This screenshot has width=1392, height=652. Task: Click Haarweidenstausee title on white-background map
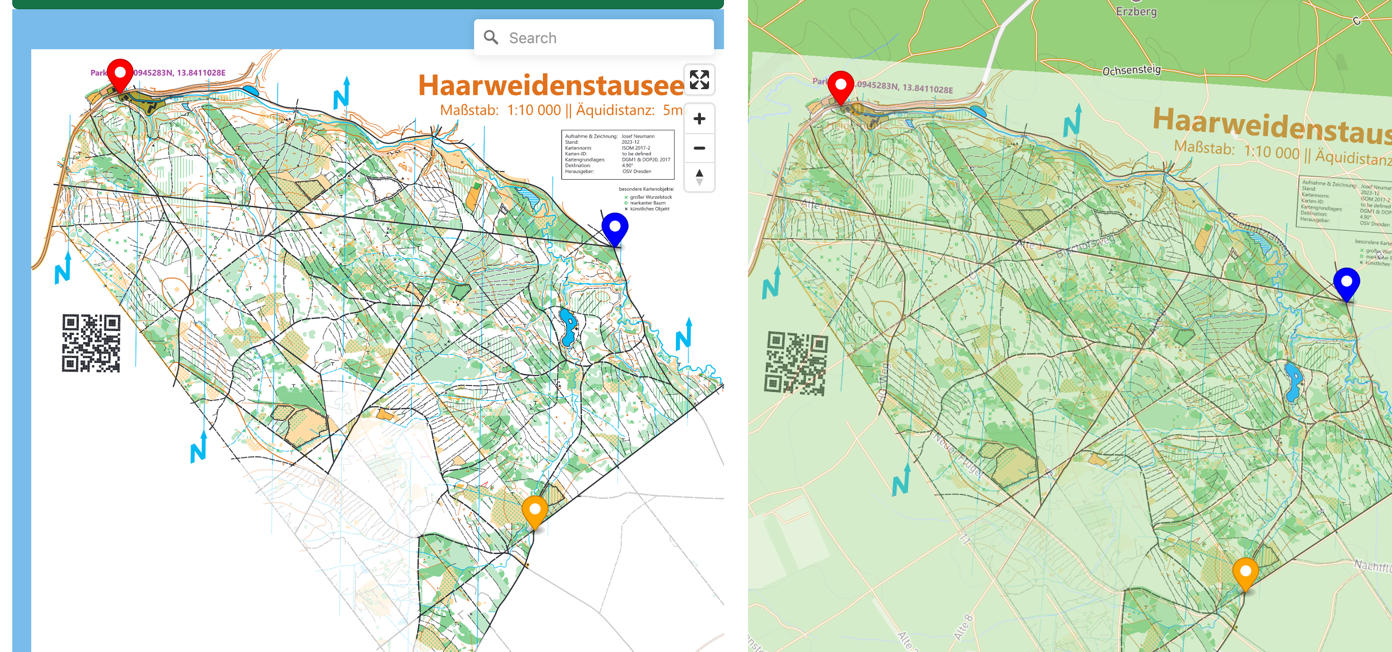point(550,86)
